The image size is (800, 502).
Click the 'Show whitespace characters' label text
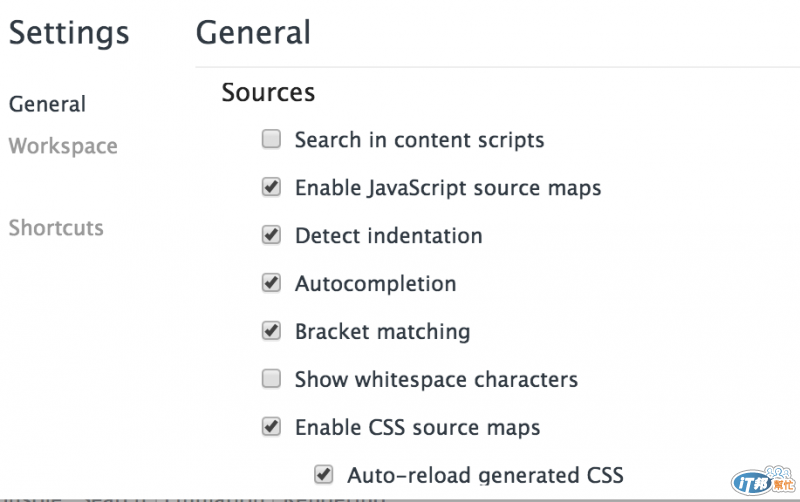(436, 380)
